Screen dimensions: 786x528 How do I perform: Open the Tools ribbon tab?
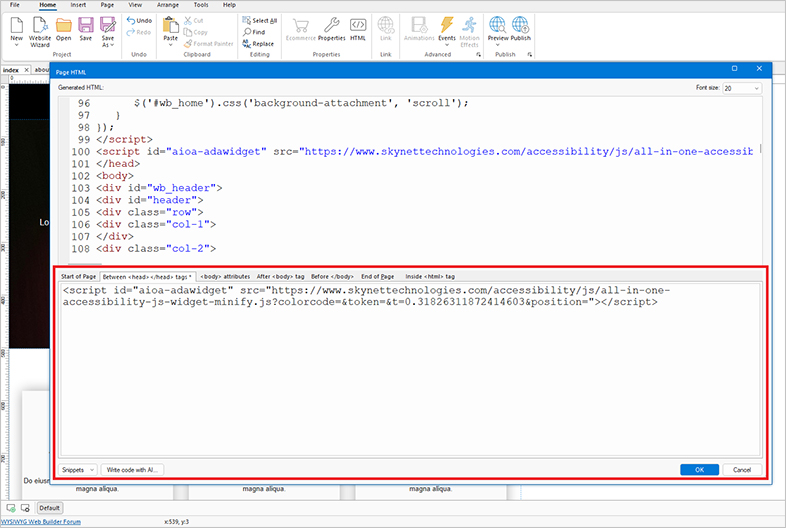tap(201, 5)
